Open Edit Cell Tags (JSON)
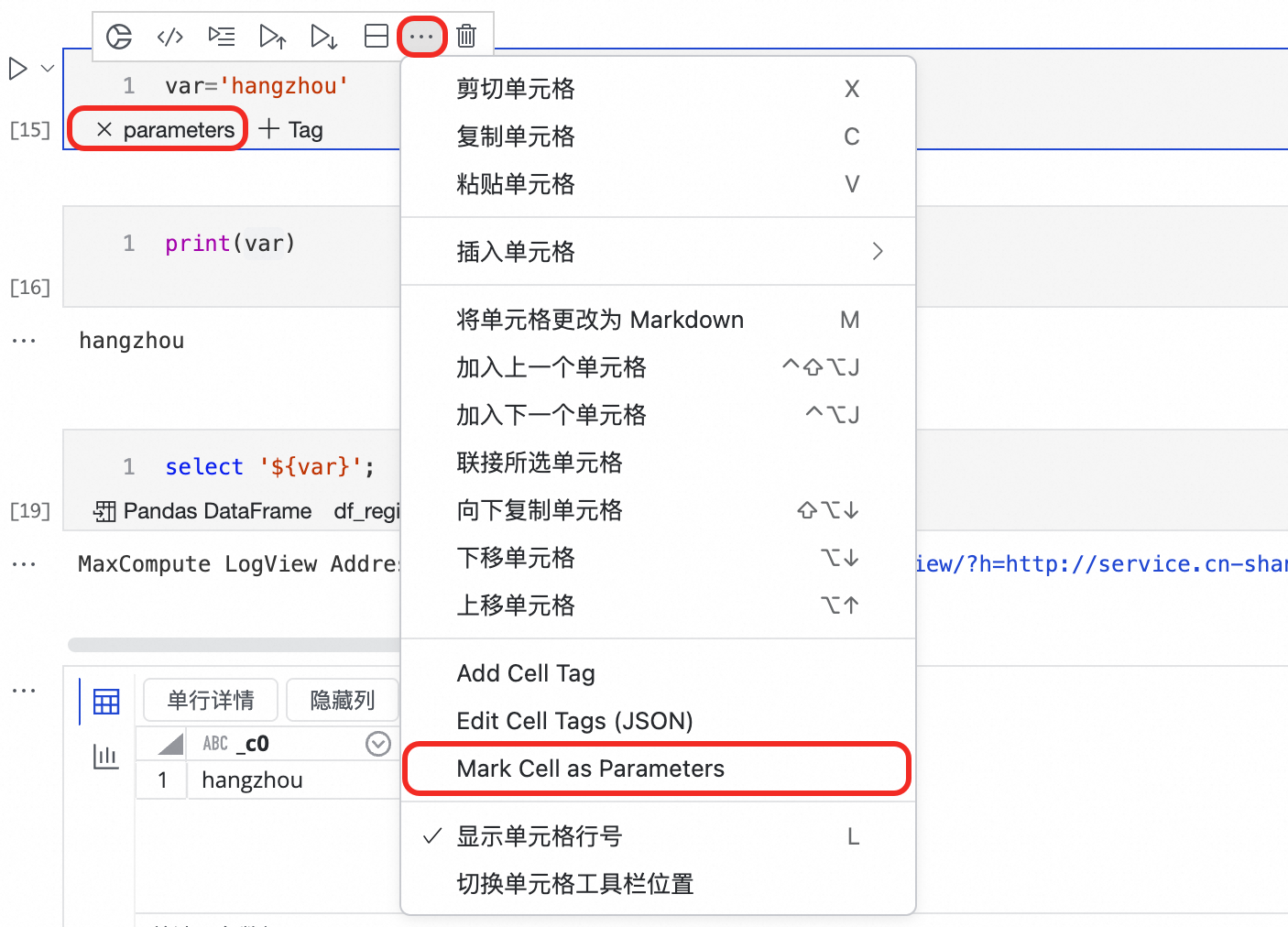Screen dimensions: 1288x927 [658, 721]
